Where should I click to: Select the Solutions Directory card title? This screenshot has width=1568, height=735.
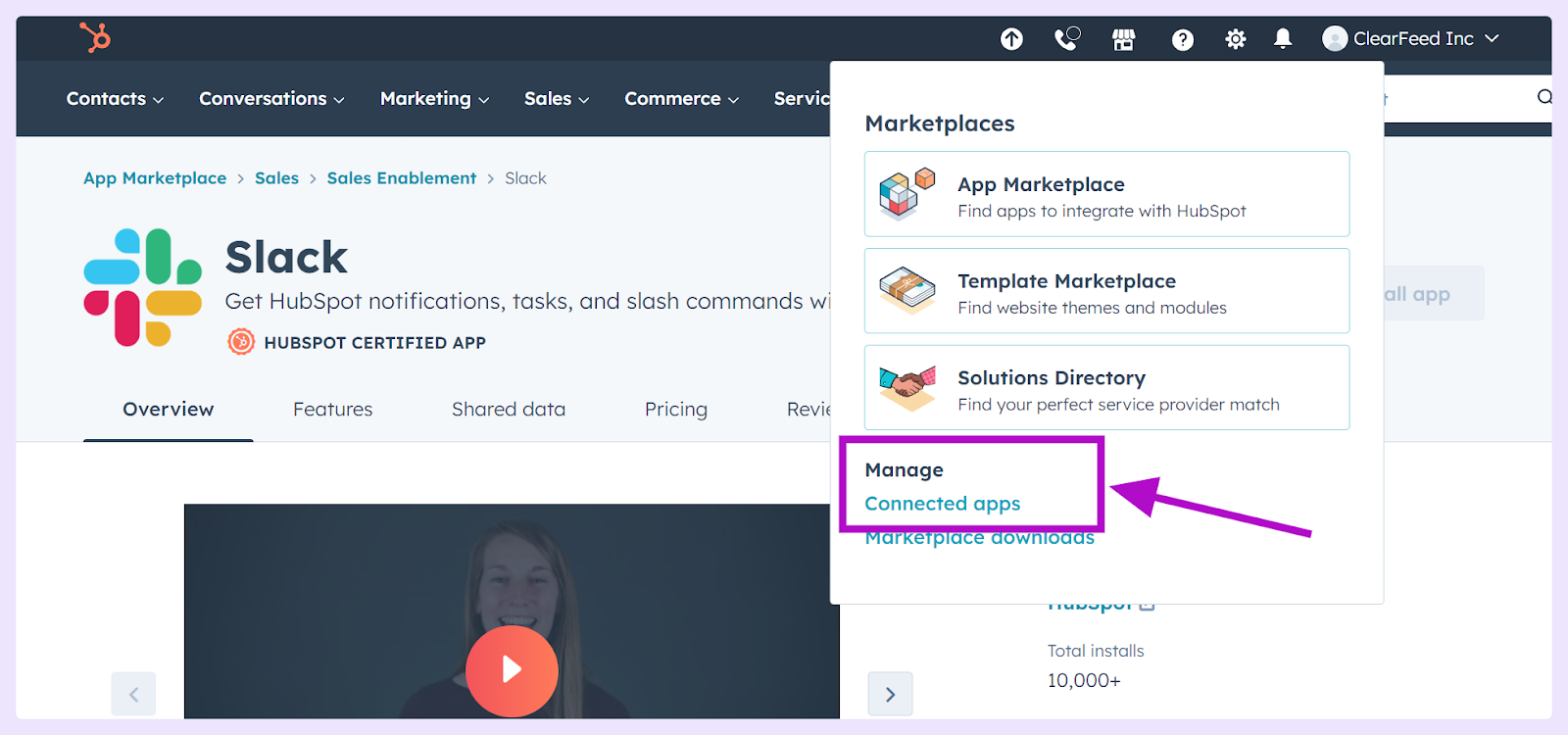pos(1052,377)
